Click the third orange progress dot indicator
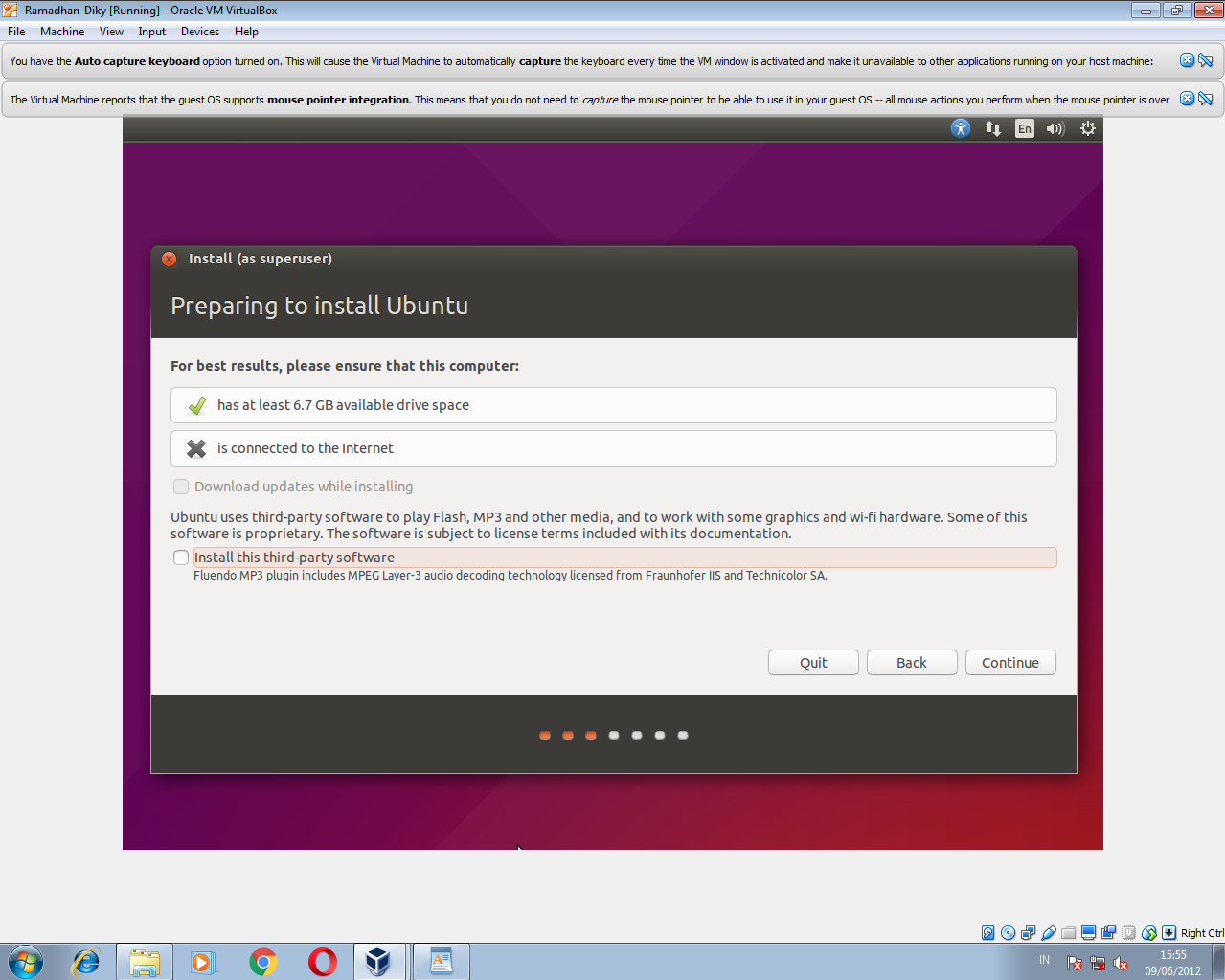 click(x=591, y=735)
